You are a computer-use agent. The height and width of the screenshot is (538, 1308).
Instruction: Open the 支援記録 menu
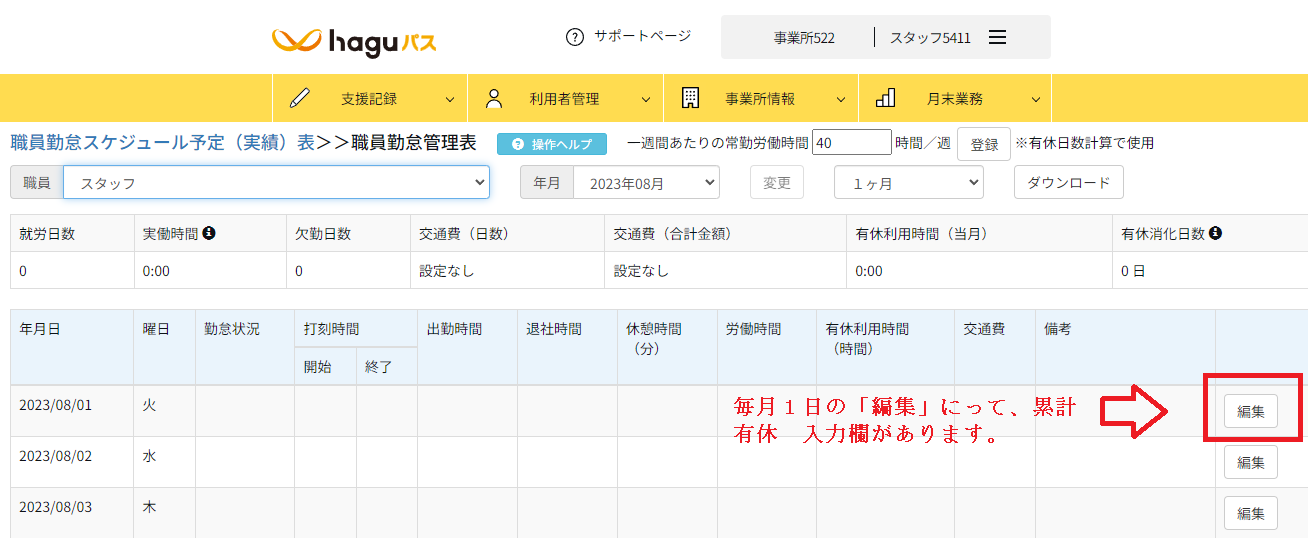click(369, 98)
